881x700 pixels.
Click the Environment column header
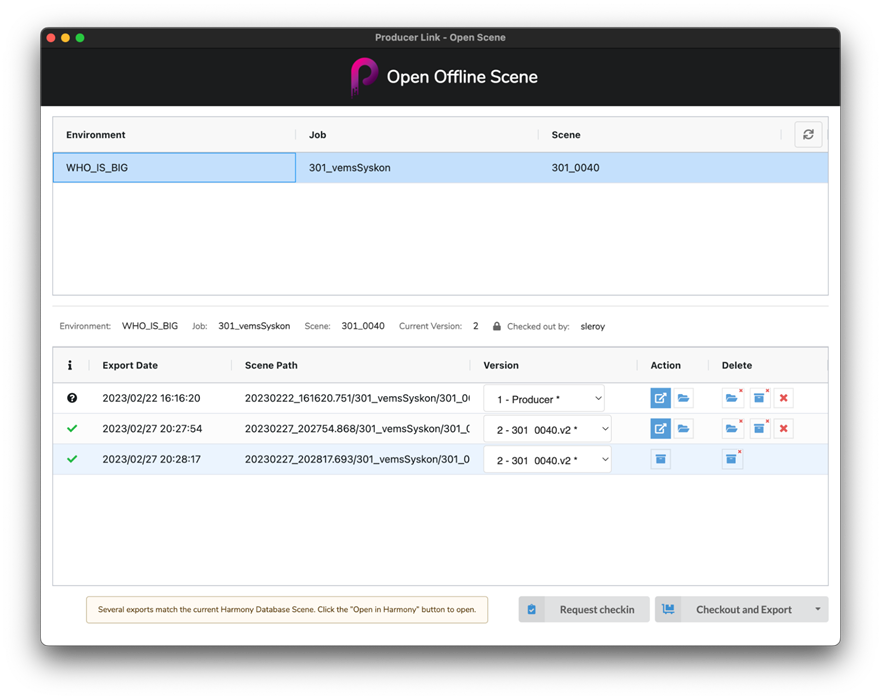(x=96, y=135)
